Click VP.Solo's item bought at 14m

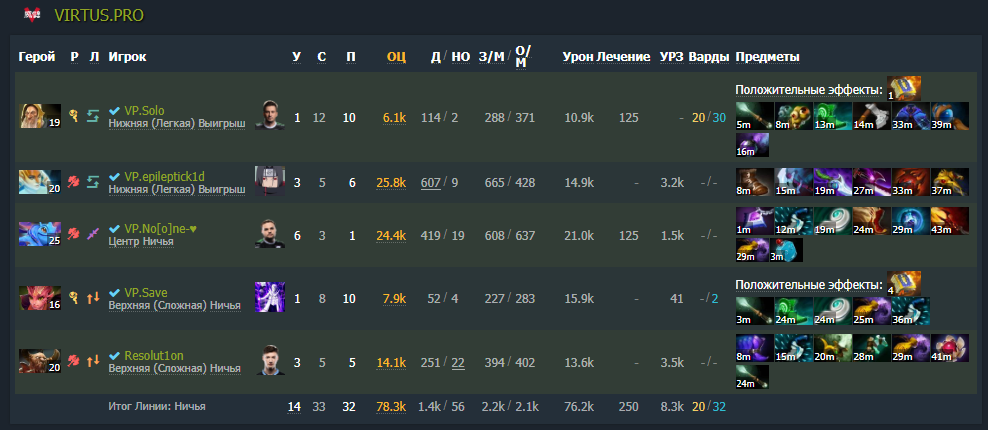(870, 117)
